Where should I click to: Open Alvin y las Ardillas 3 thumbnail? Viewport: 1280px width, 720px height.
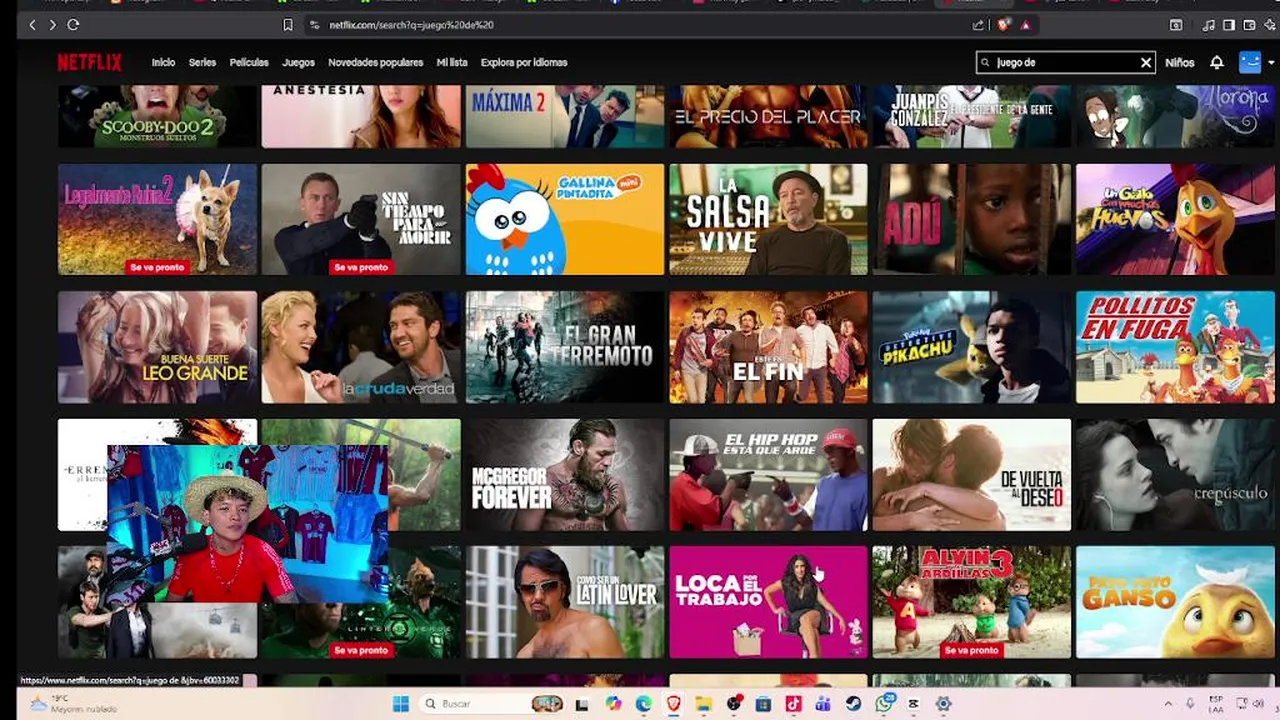click(x=972, y=602)
